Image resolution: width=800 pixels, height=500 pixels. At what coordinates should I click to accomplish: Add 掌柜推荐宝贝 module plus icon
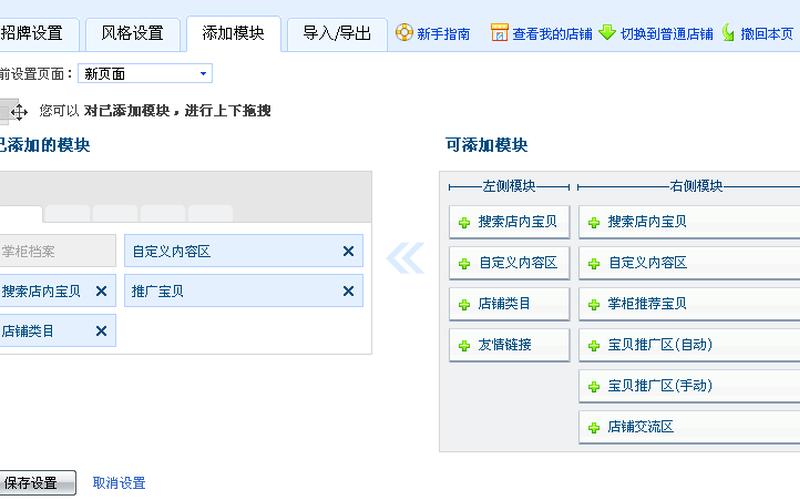click(x=594, y=305)
